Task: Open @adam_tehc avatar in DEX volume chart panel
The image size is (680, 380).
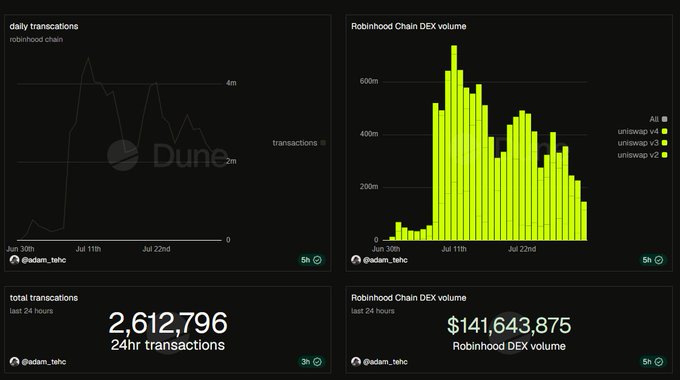Action: [x=356, y=260]
